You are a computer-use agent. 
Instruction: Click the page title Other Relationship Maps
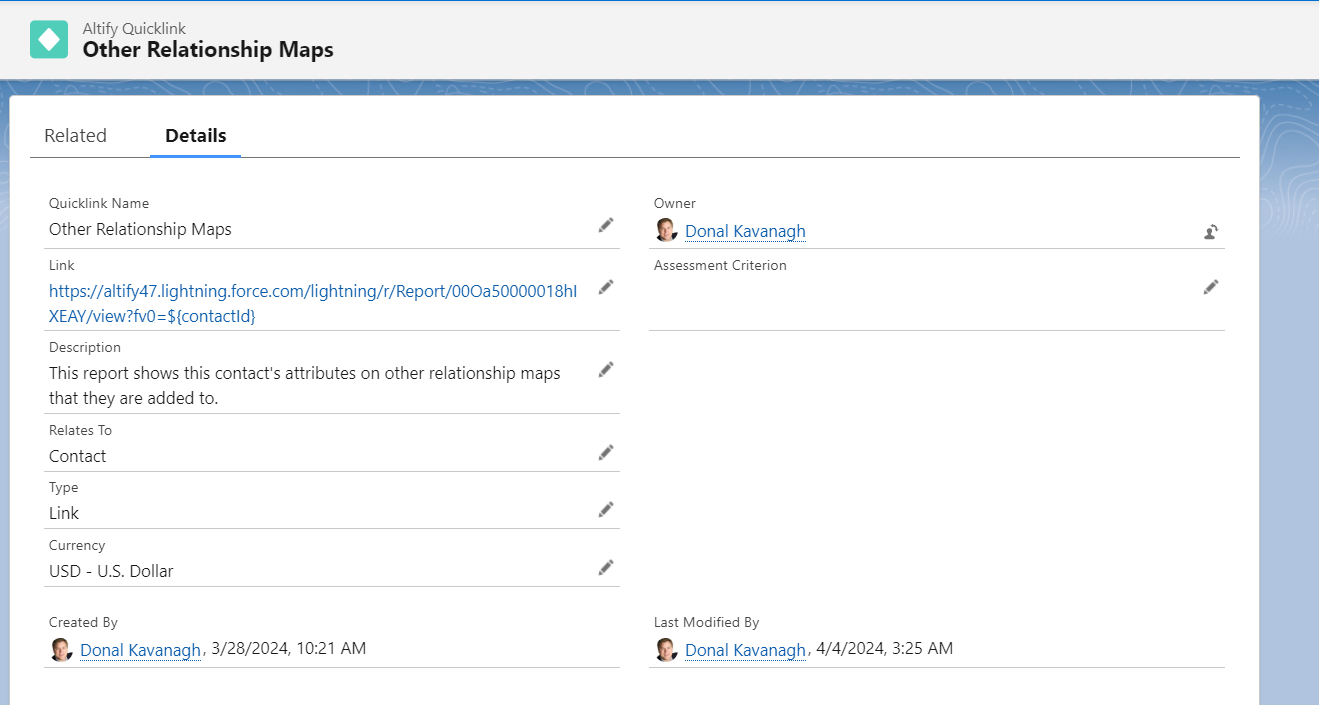pyautogui.click(x=208, y=49)
